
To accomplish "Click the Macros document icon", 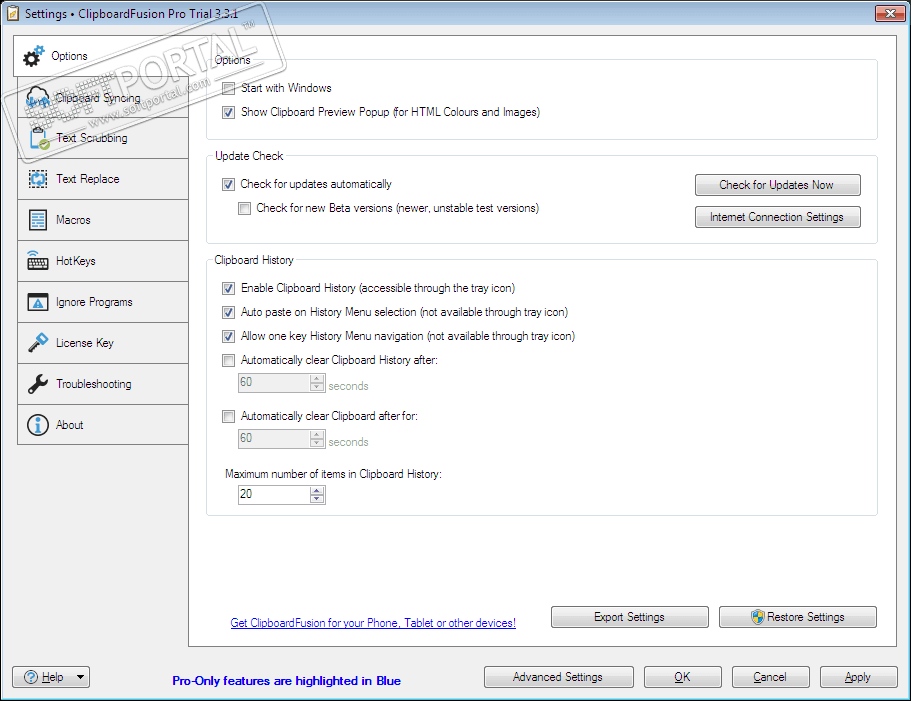I will 38,220.
